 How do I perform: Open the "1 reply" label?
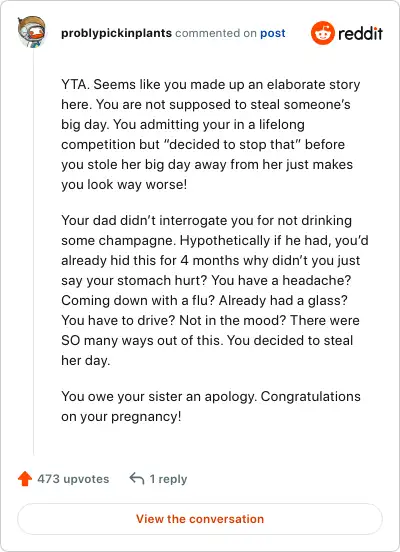168,479
